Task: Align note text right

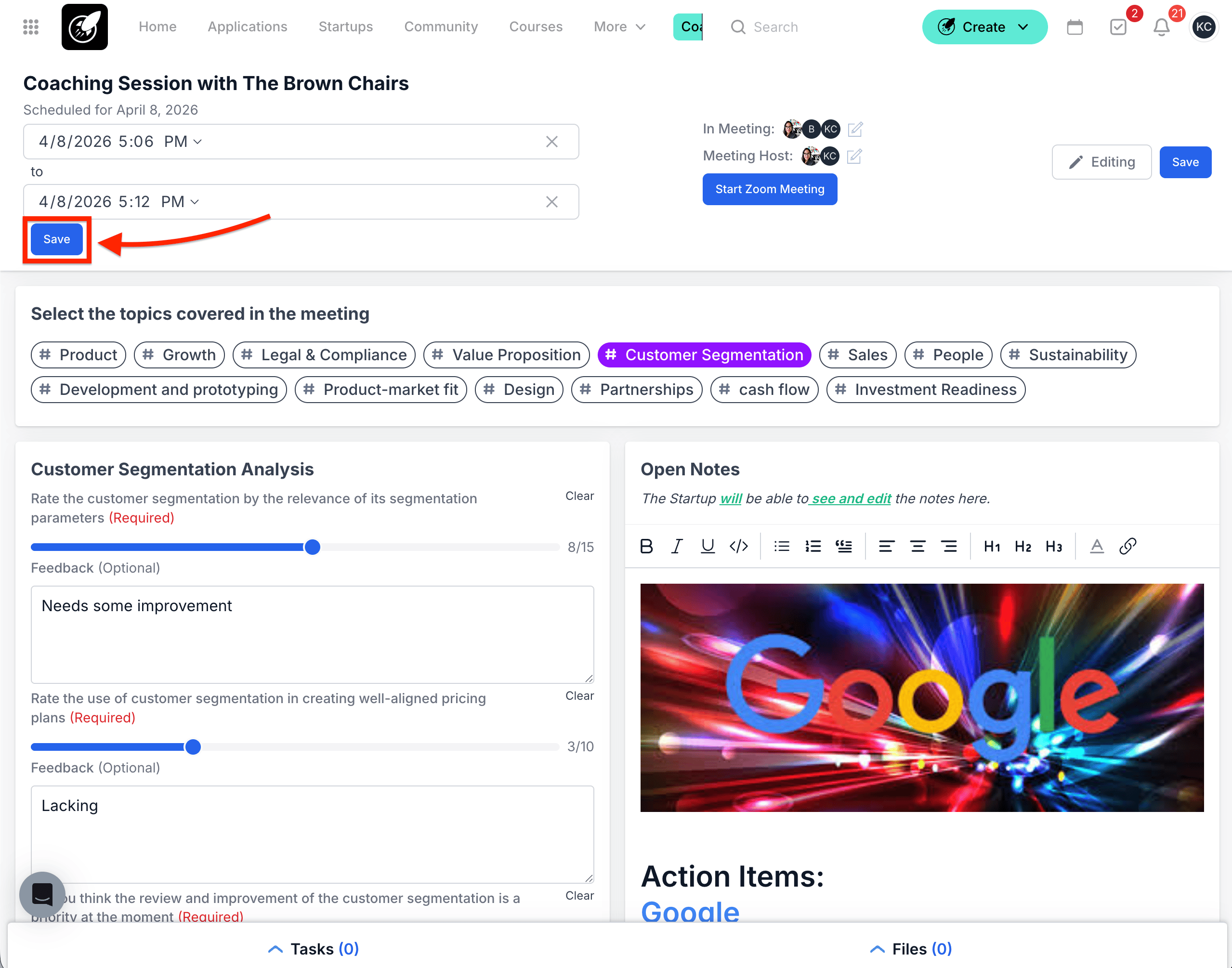Action: point(949,546)
